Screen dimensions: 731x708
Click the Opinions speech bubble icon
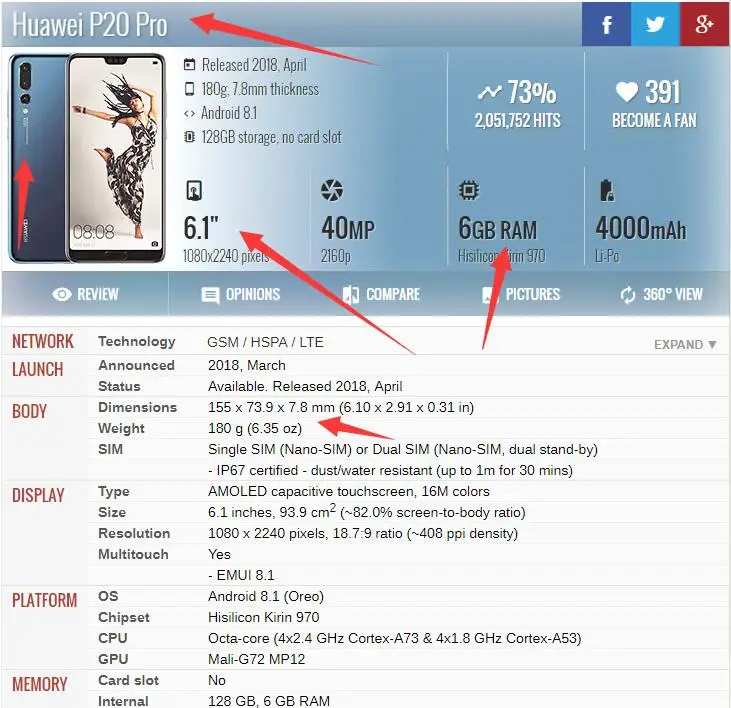pos(210,295)
